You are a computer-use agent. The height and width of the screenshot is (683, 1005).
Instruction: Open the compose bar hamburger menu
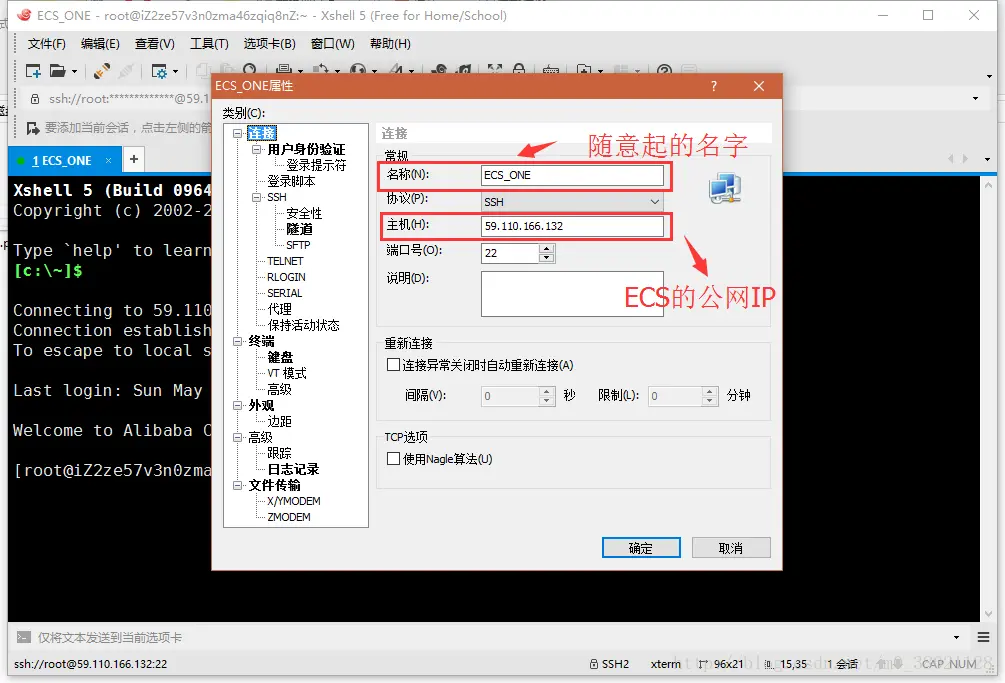(x=983, y=637)
